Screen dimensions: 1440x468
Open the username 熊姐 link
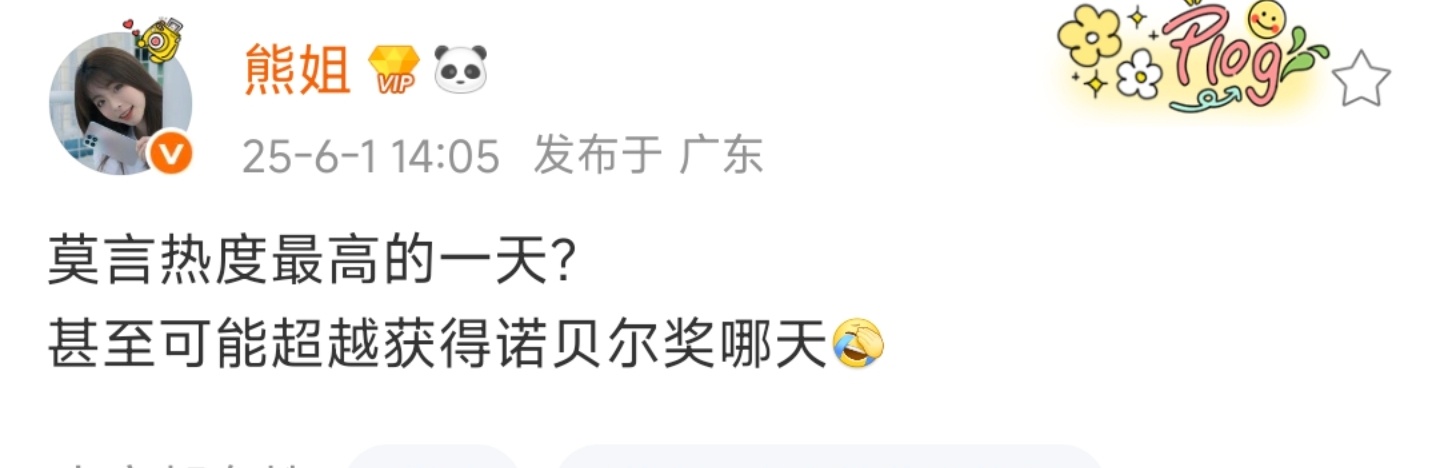point(298,70)
